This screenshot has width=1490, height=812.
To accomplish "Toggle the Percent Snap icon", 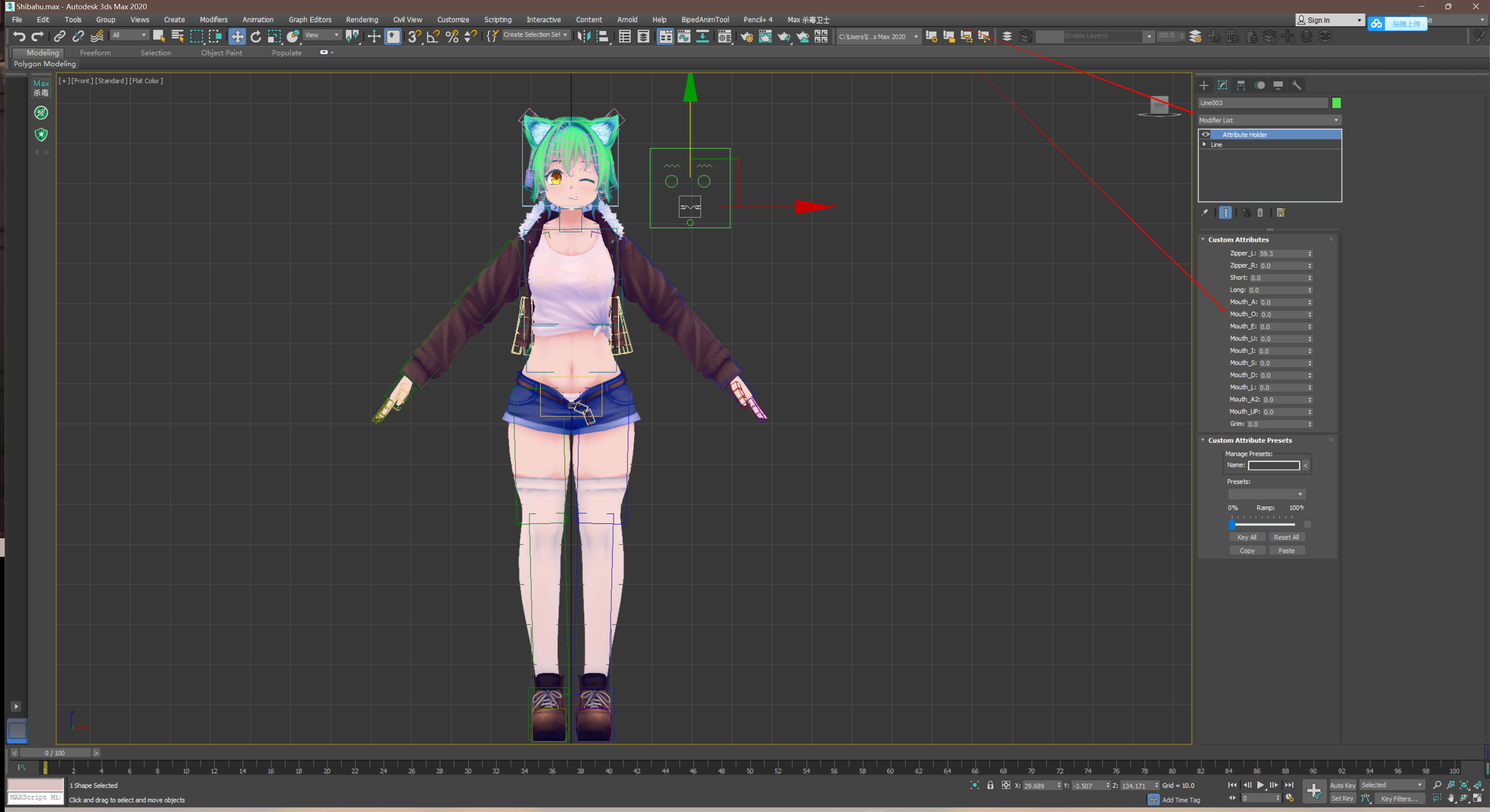I will point(452,36).
